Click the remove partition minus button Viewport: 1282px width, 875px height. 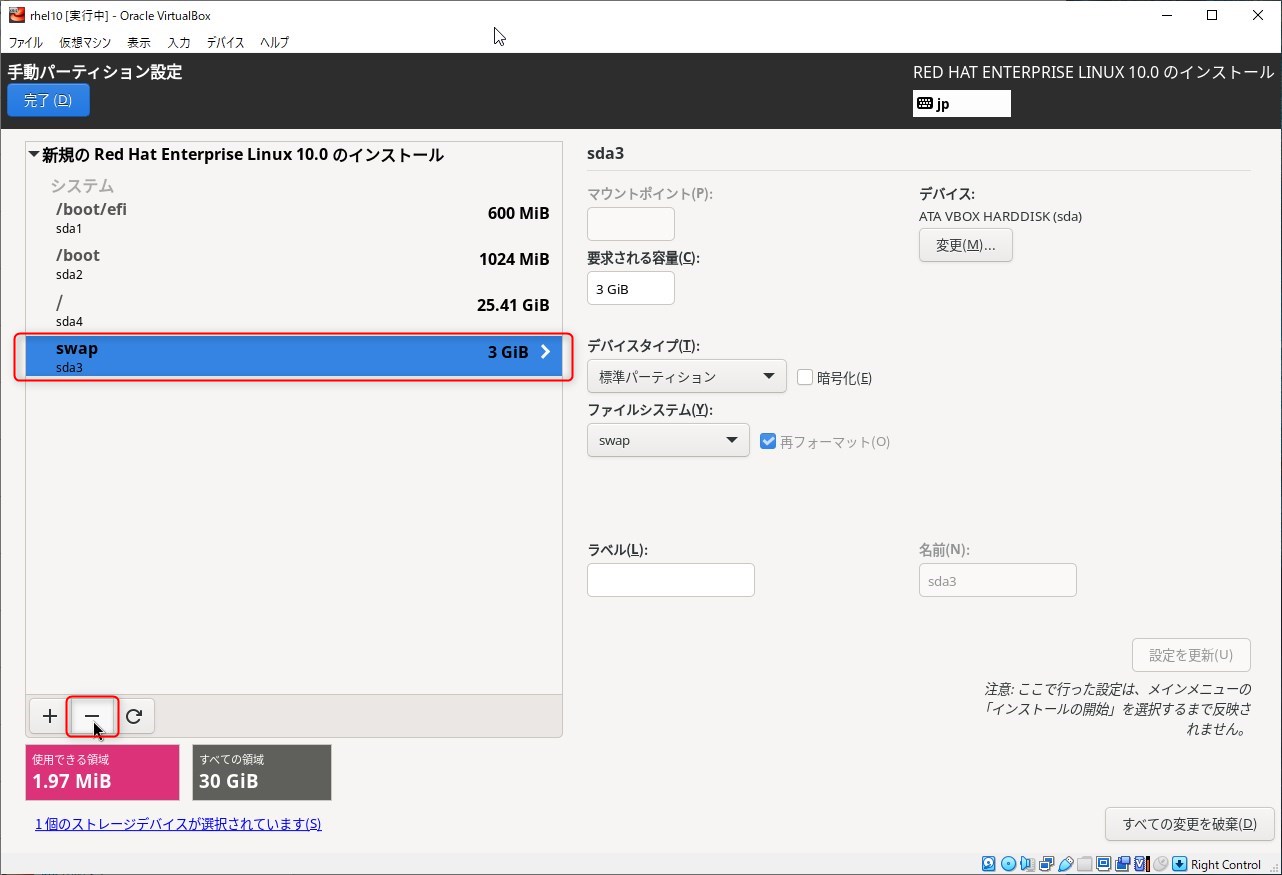point(91,716)
